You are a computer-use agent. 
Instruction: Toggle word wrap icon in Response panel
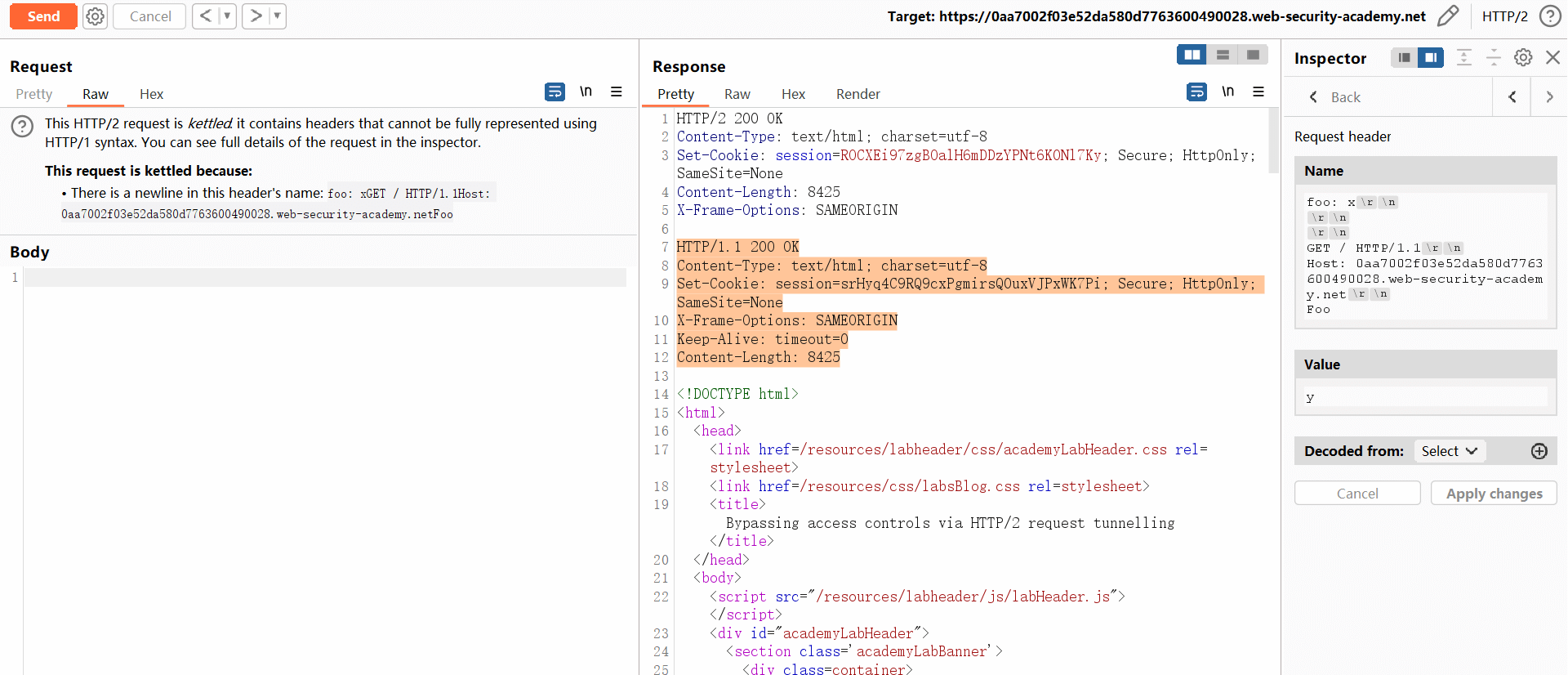coord(1196,92)
